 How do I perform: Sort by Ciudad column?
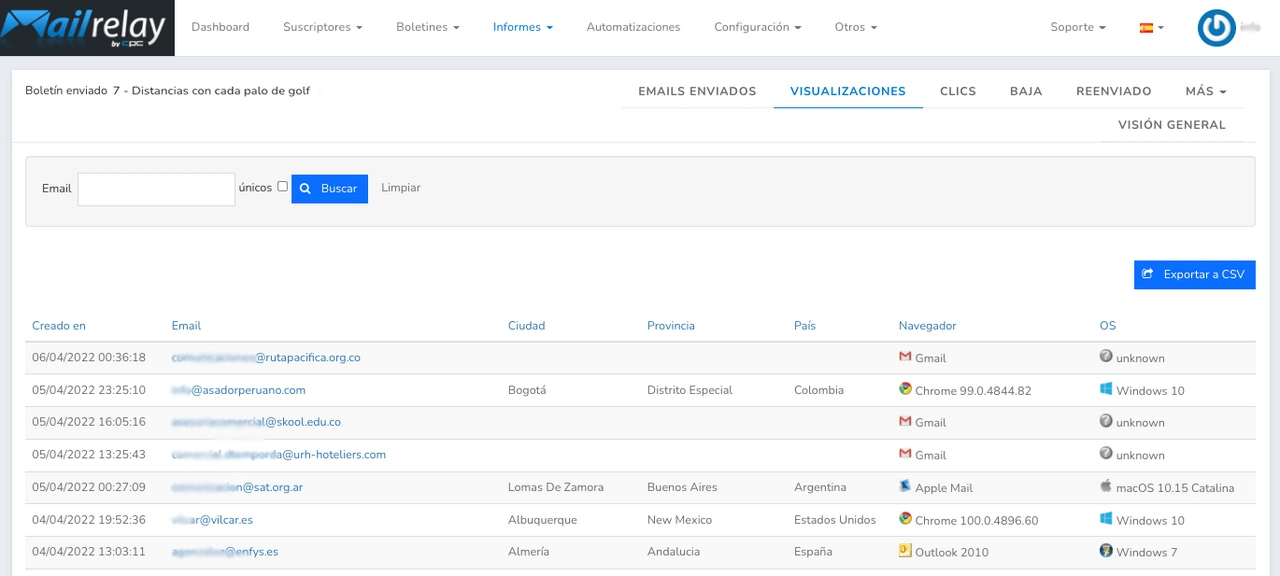(x=526, y=326)
